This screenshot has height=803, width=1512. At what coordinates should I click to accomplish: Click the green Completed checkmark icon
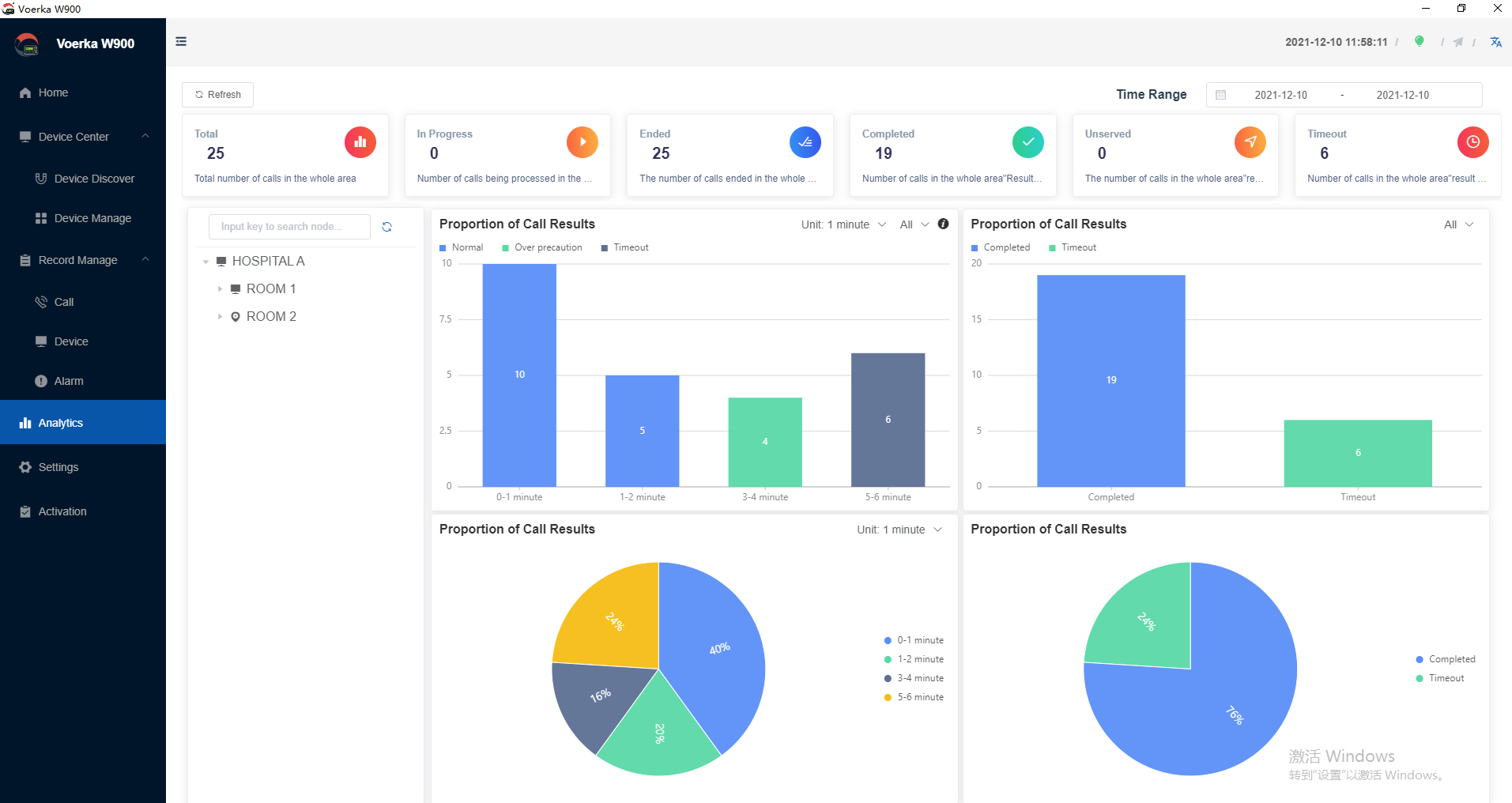(1027, 142)
